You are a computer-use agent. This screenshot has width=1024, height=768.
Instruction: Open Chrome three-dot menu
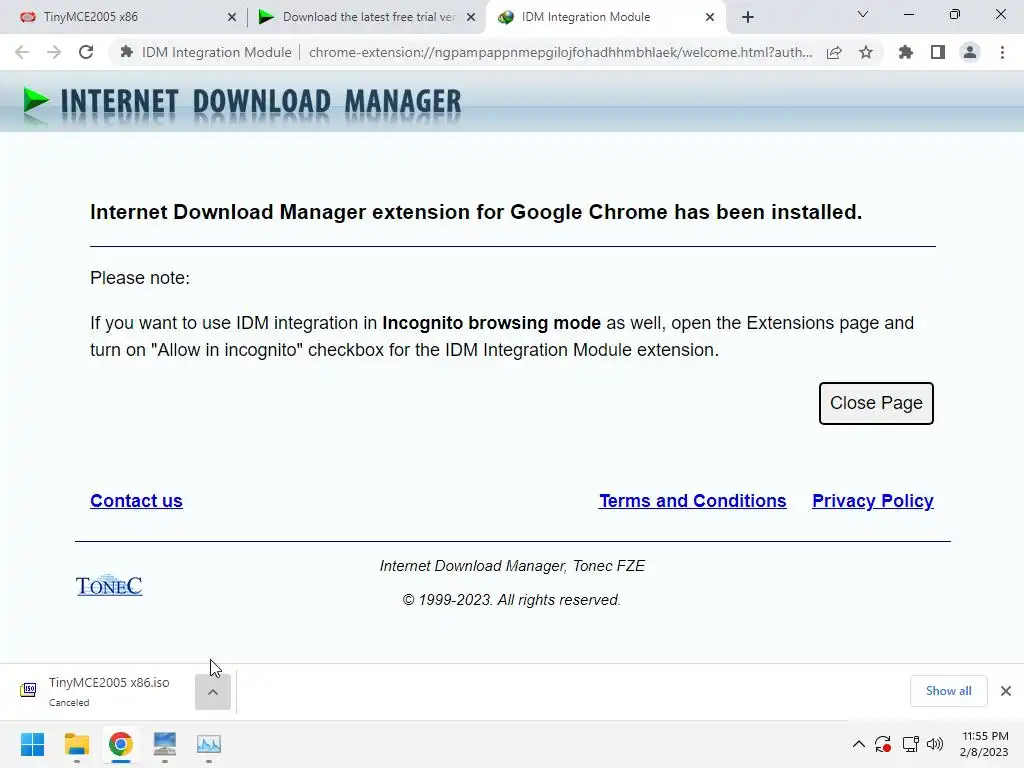(1002, 52)
